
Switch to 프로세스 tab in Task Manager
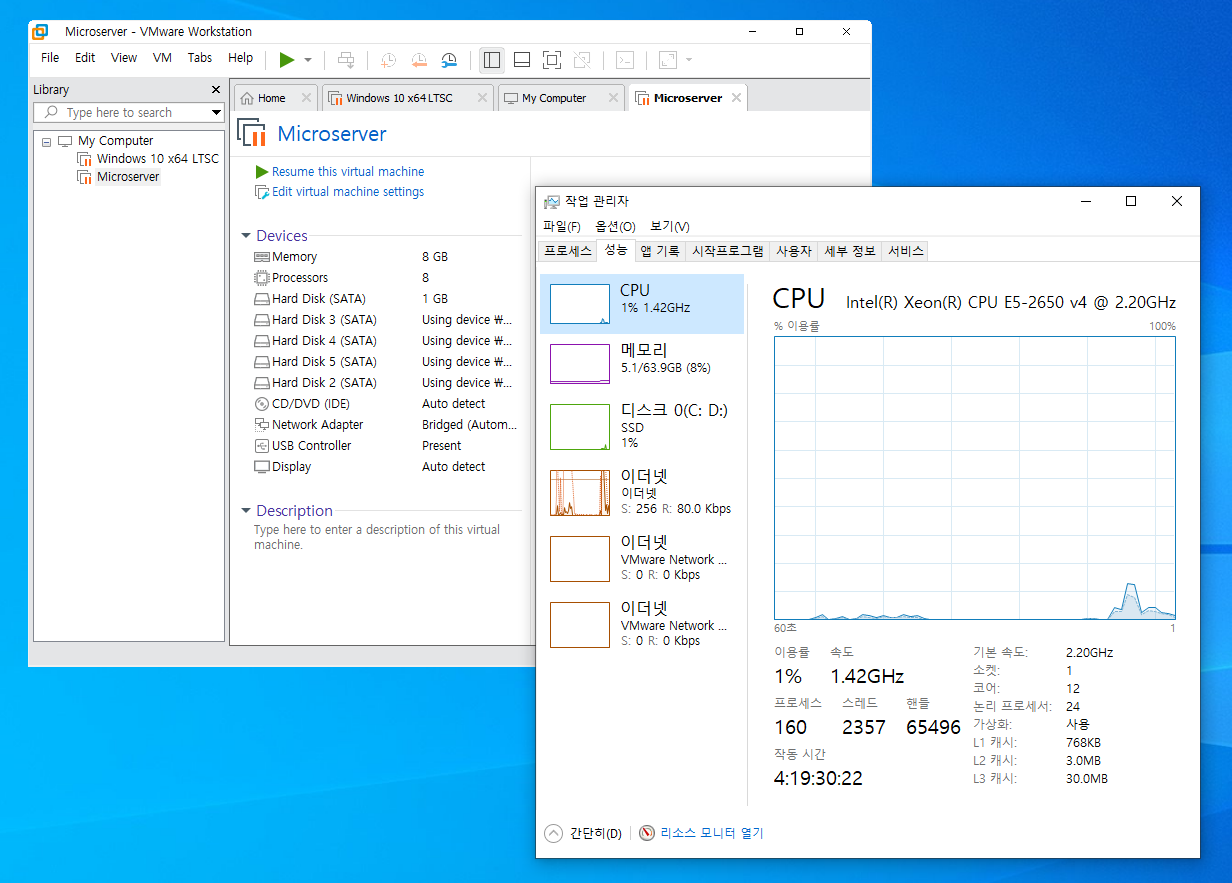click(x=567, y=251)
